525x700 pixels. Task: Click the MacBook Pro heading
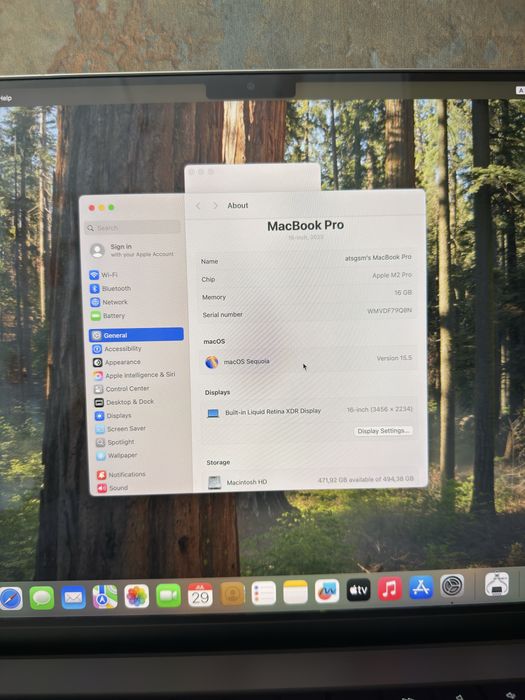click(x=305, y=225)
